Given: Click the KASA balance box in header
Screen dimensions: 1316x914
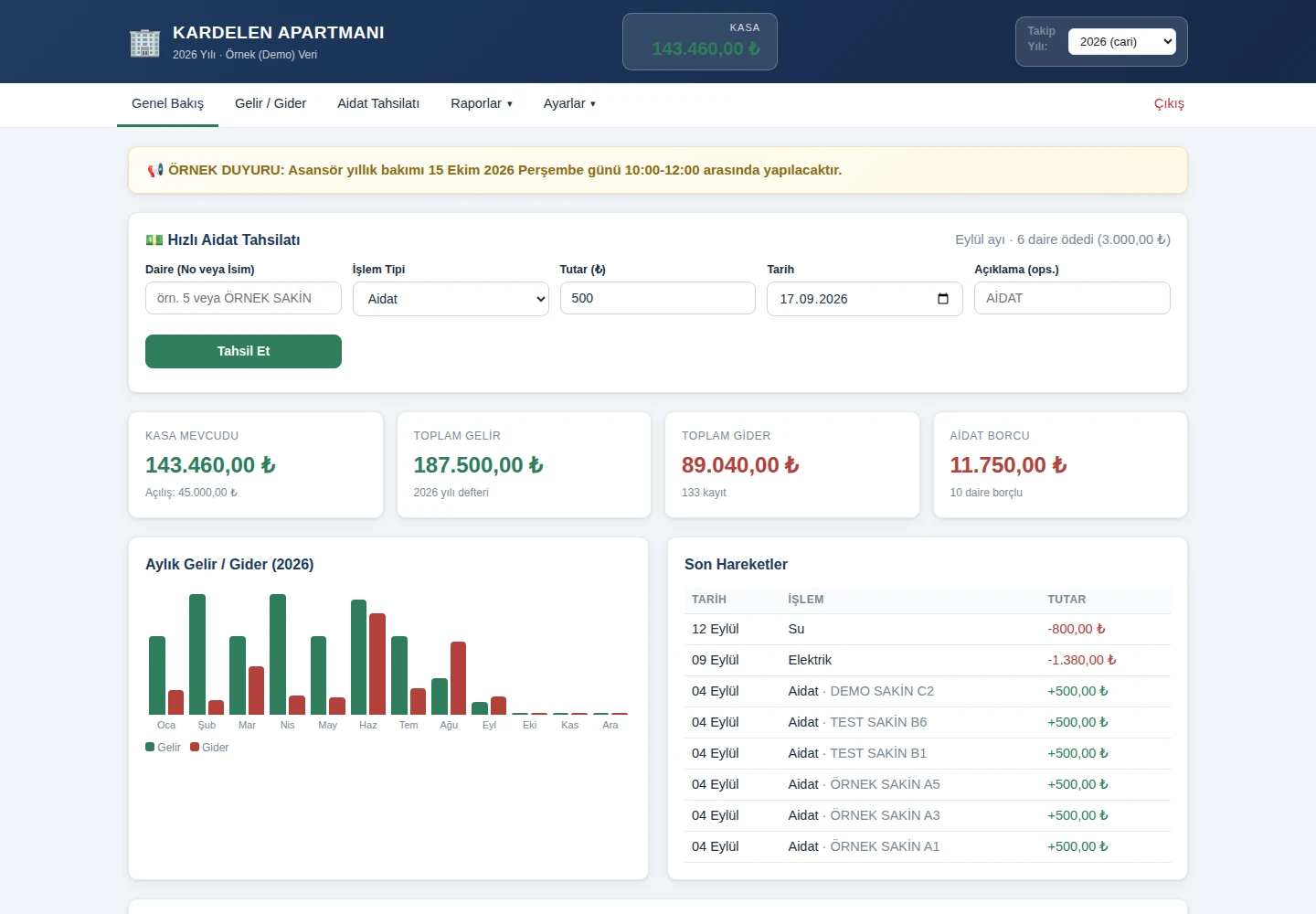Looking at the screenshot, I should point(700,41).
